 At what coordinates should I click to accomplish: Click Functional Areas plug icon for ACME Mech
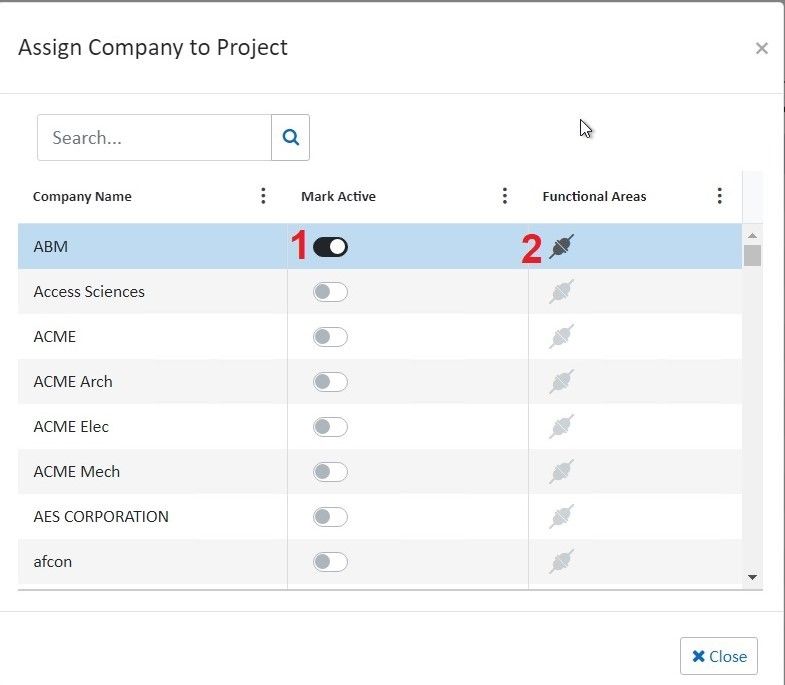point(562,472)
